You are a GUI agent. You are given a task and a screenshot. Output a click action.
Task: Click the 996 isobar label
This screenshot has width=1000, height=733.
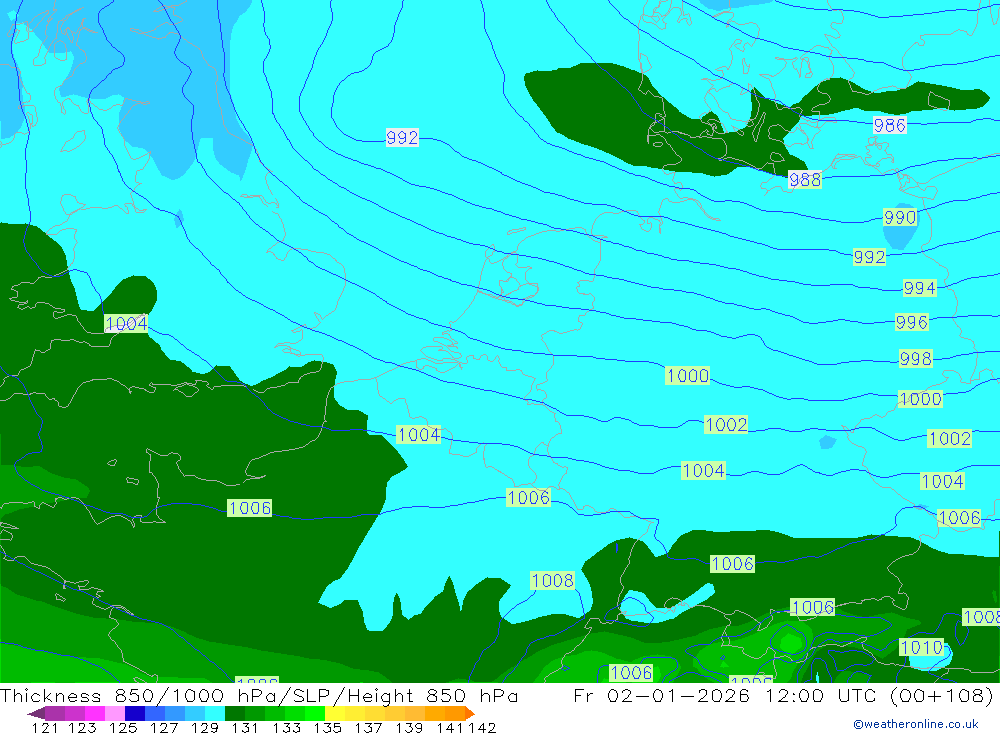point(911,322)
